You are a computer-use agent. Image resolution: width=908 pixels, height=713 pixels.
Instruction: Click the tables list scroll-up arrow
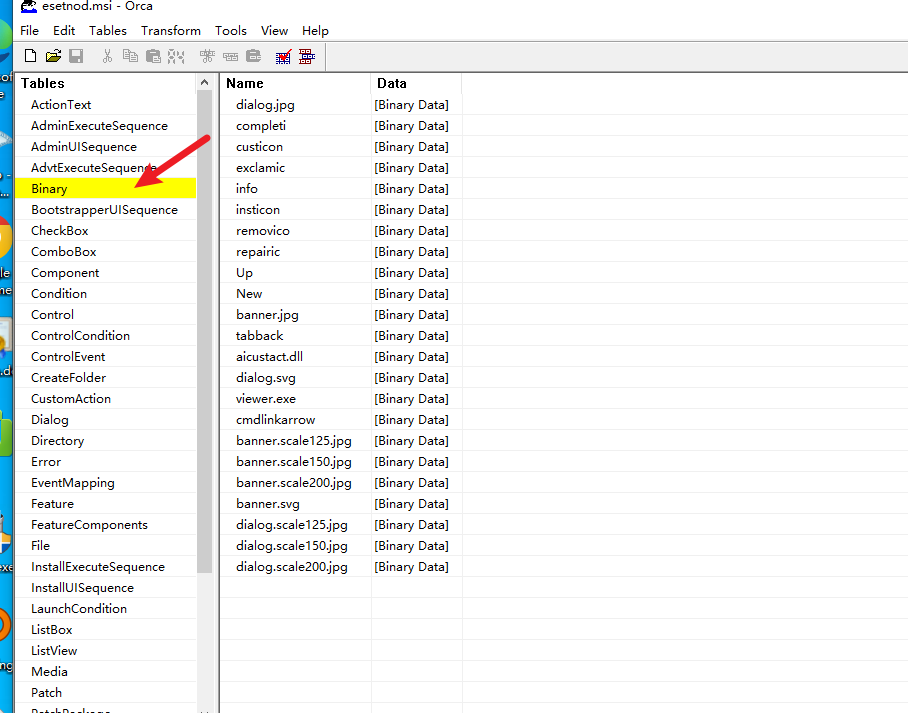coord(205,83)
